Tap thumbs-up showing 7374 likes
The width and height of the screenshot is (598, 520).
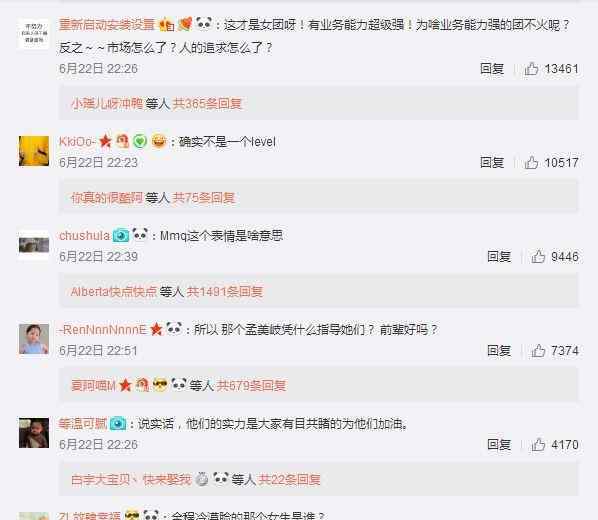538,351
